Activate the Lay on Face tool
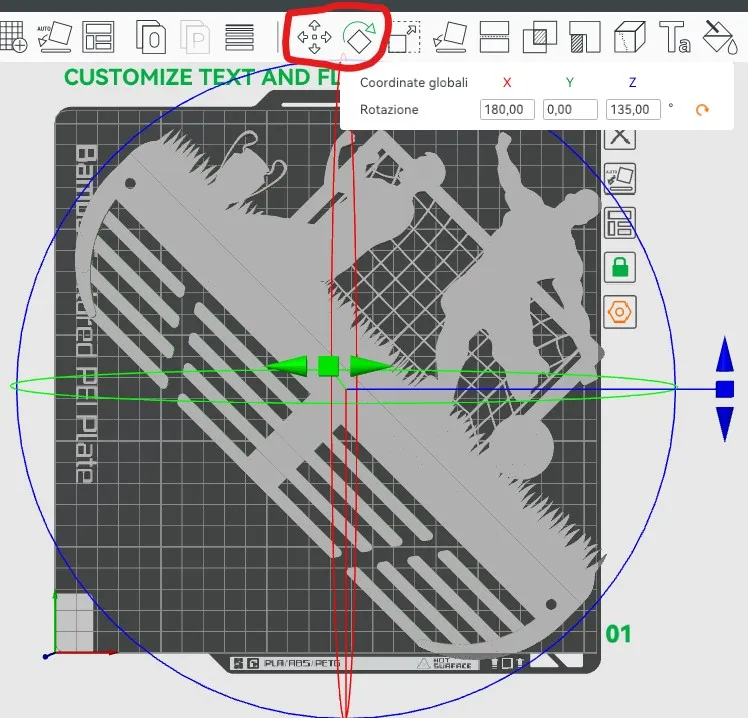The height and width of the screenshot is (718, 748). [449, 37]
